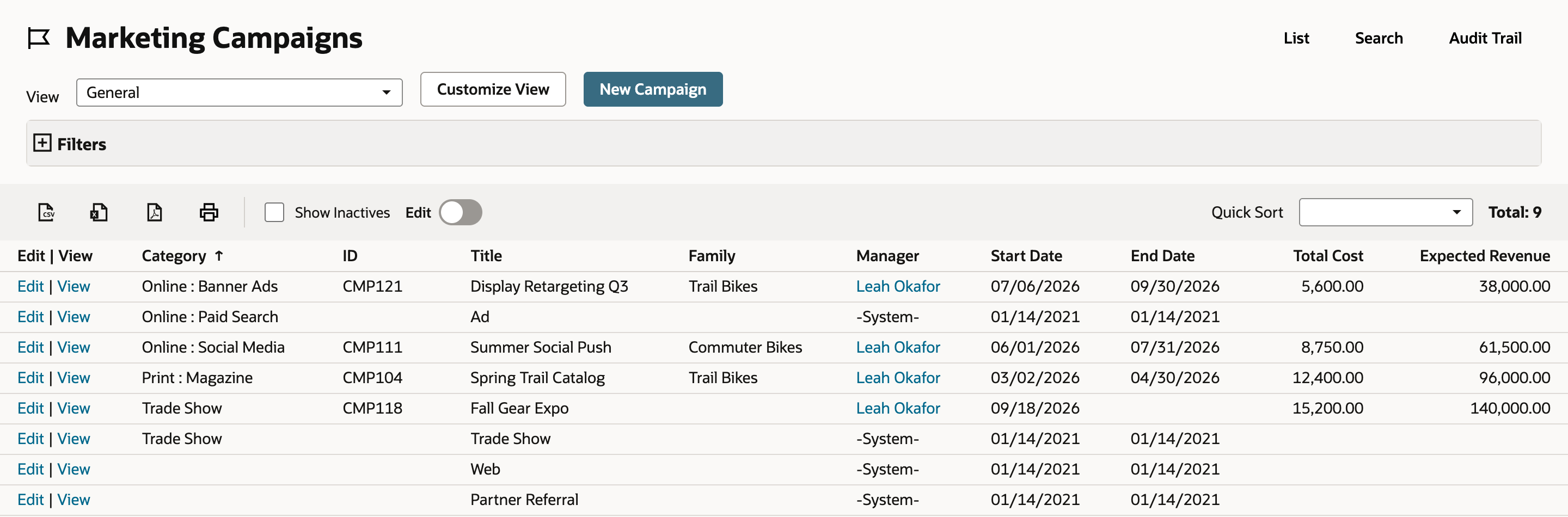The height and width of the screenshot is (517, 1568).
Task: Open Leah Okafor in the Fall Gear Expo row
Action: [x=898, y=408]
